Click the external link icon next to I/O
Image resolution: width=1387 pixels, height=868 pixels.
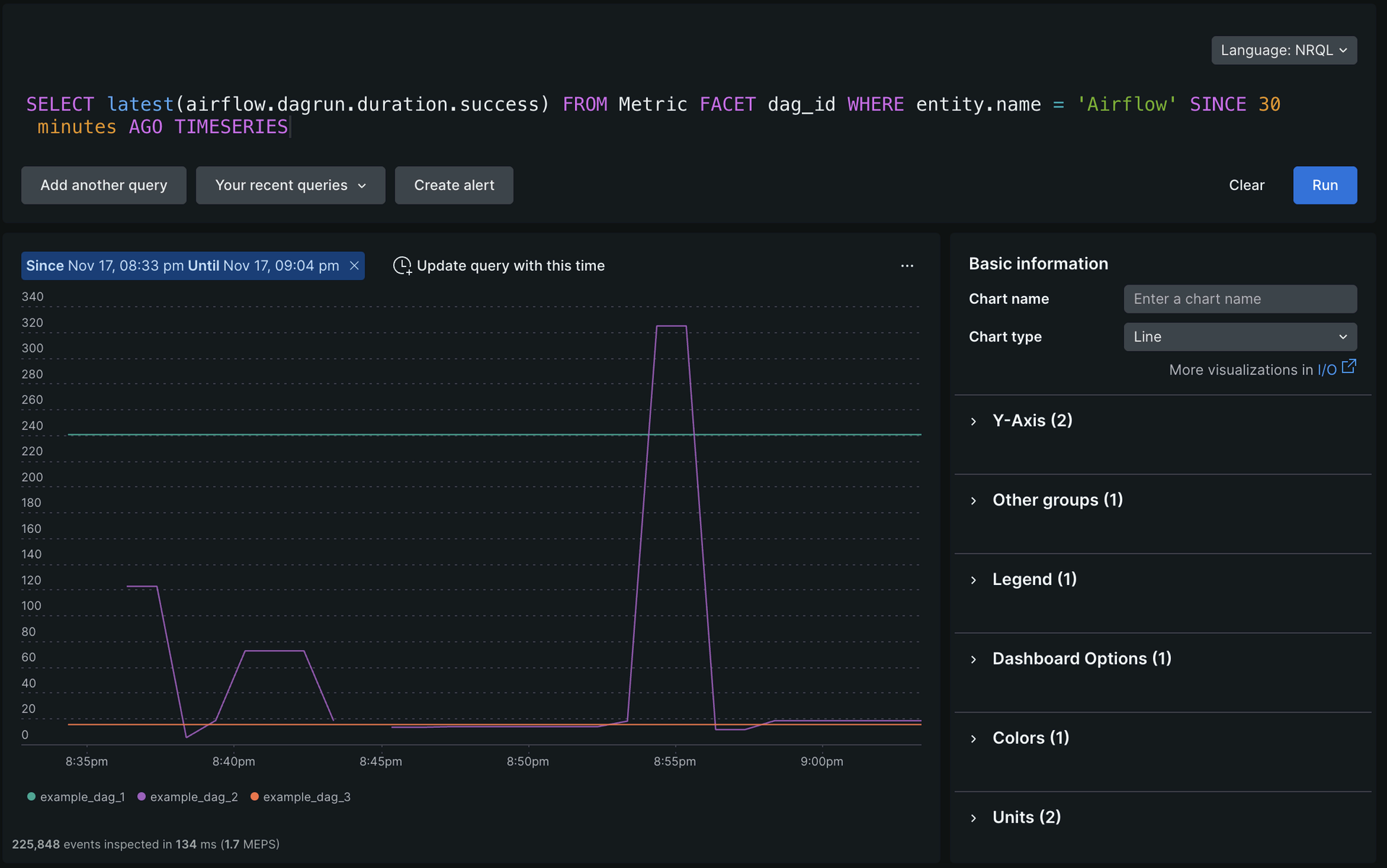(1349, 368)
